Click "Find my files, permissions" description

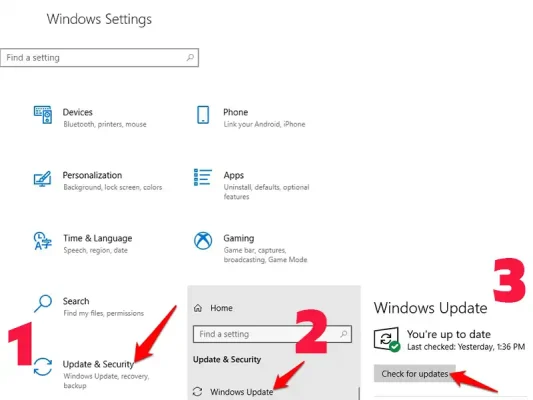point(103,313)
